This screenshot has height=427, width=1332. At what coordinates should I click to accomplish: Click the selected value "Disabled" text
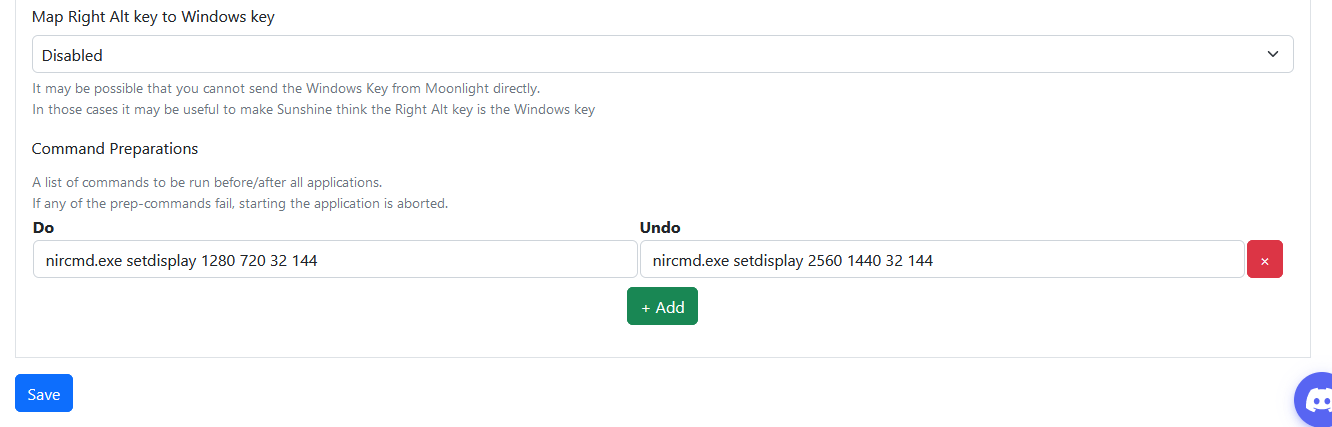click(x=72, y=56)
